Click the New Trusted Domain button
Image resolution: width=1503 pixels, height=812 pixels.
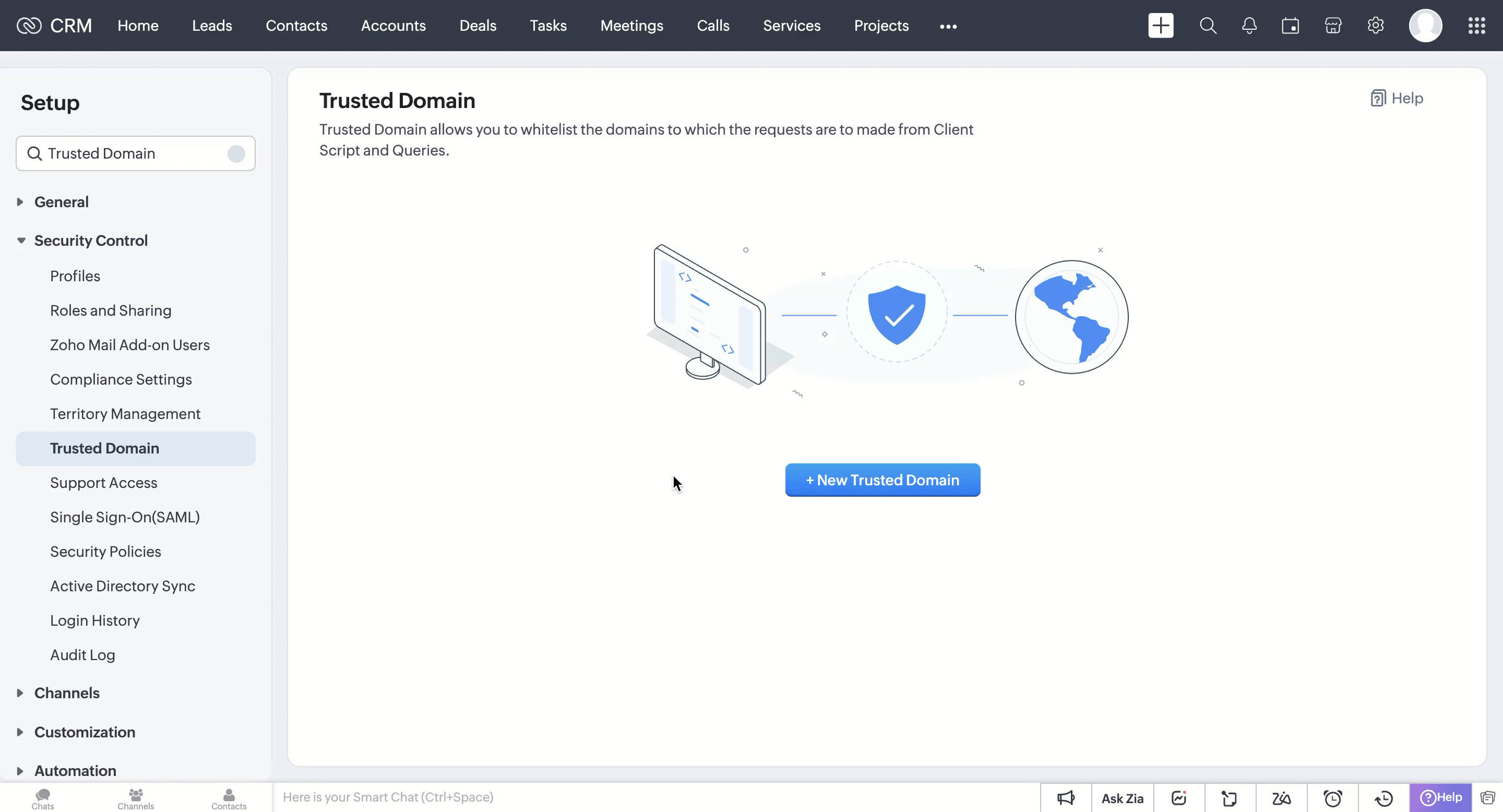point(882,480)
